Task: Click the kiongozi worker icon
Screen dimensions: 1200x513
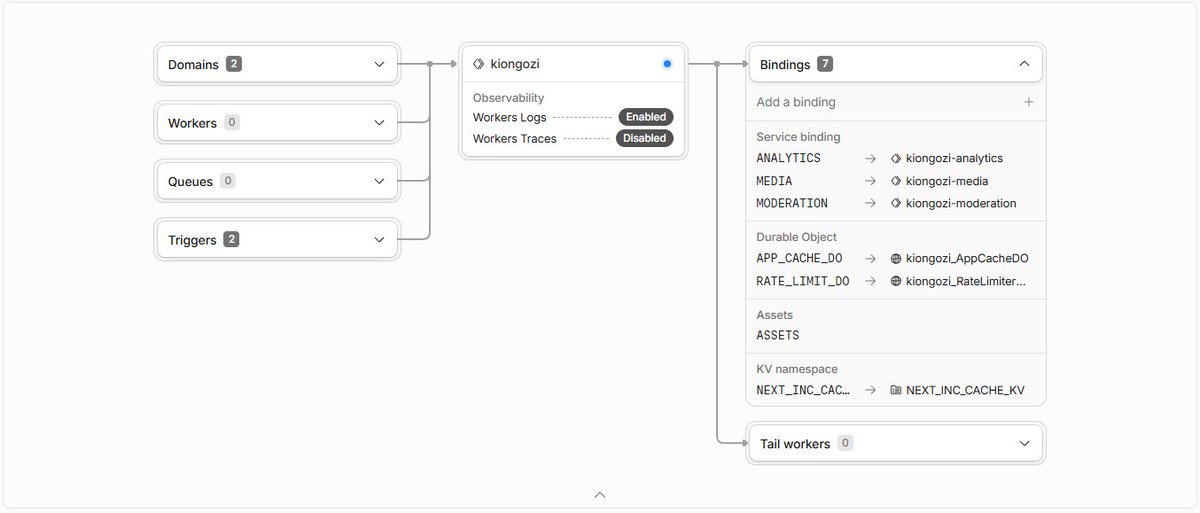Action: 479,64
